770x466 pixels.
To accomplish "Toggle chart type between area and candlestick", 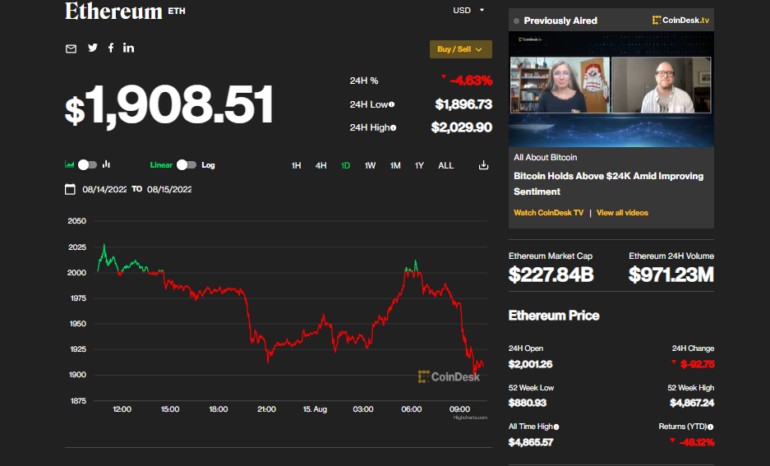I will coord(87,165).
